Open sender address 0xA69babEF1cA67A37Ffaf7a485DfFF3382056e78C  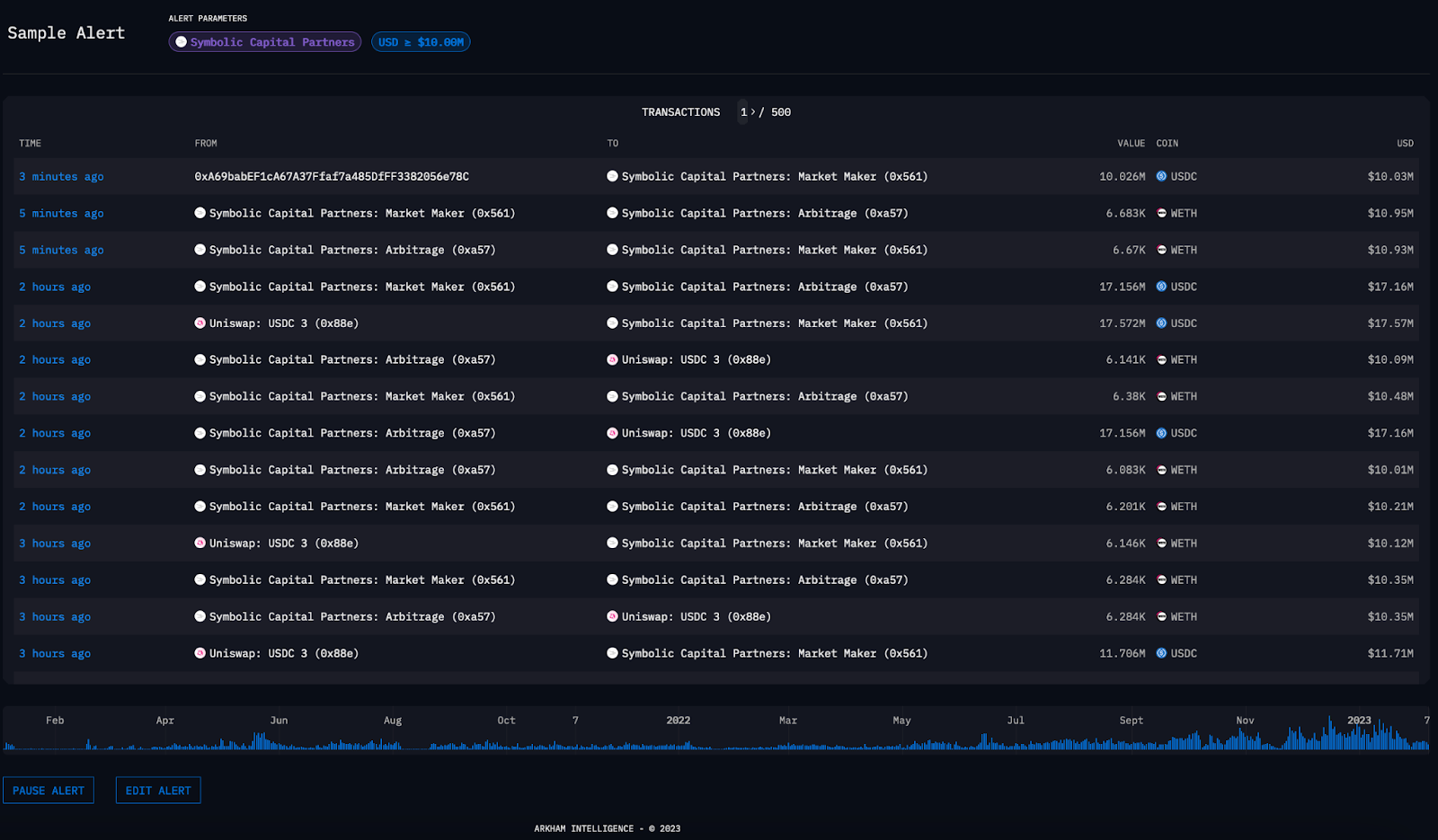(332, 177)
